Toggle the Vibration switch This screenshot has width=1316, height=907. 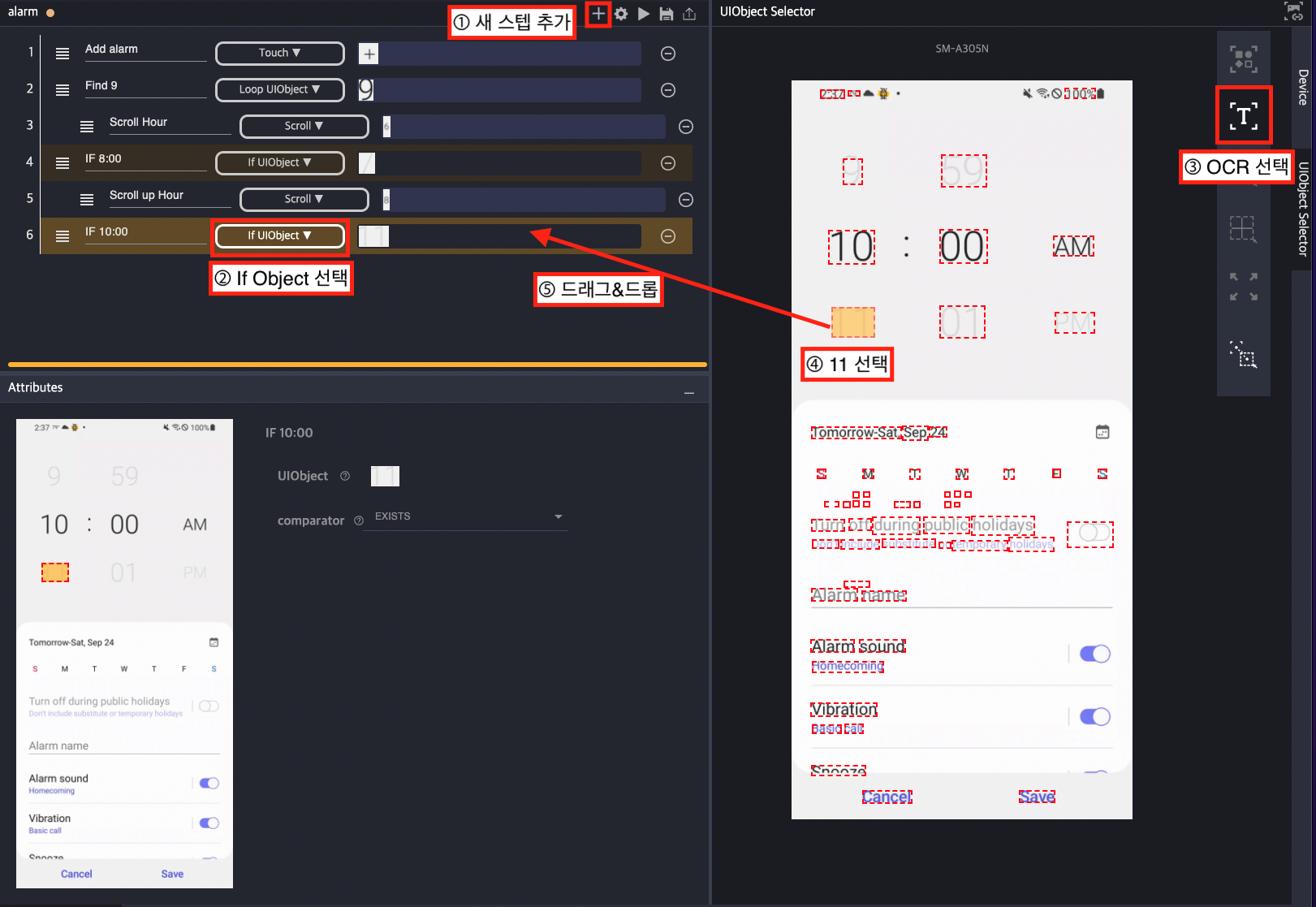tap(1094, 716)
